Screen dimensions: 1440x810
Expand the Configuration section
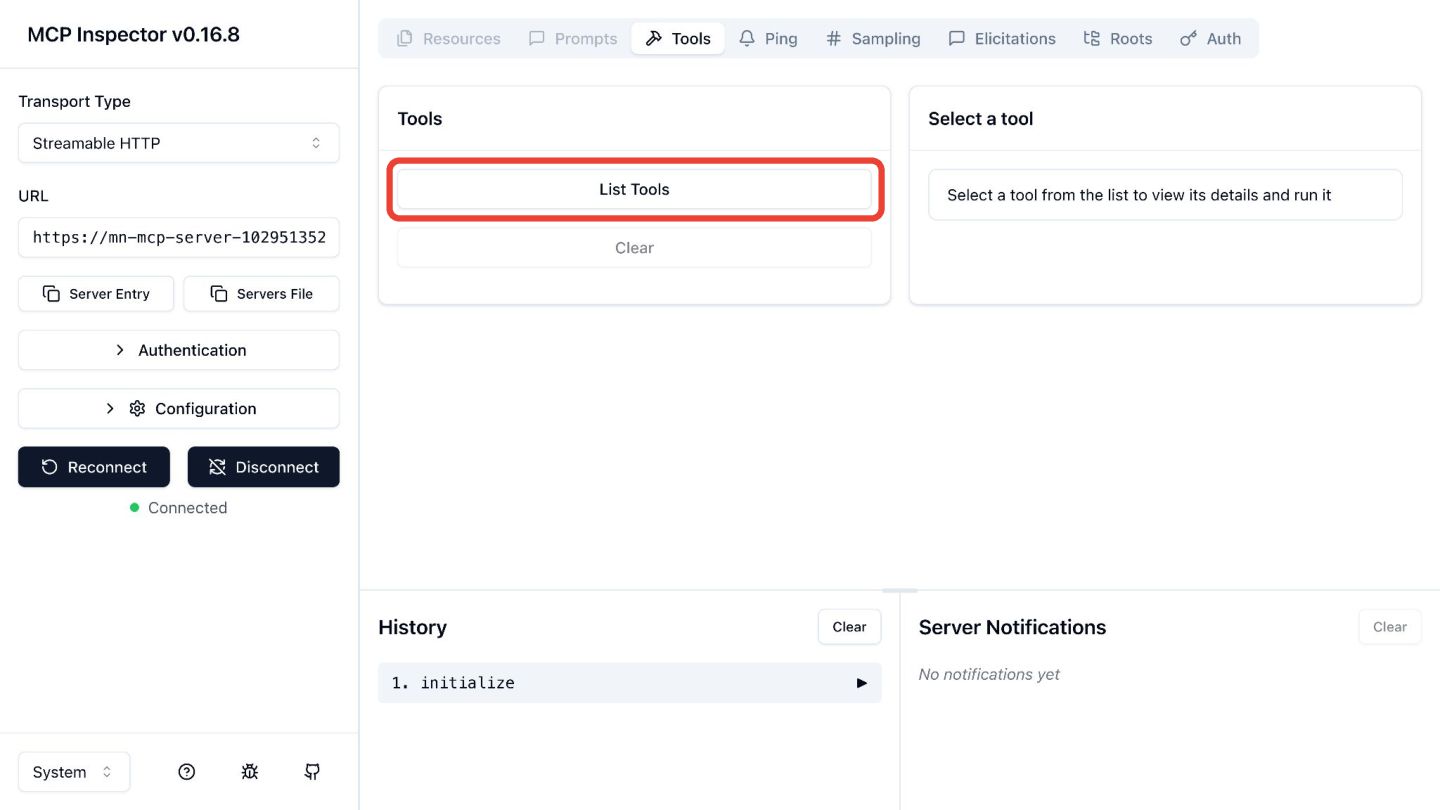(178, 408)
